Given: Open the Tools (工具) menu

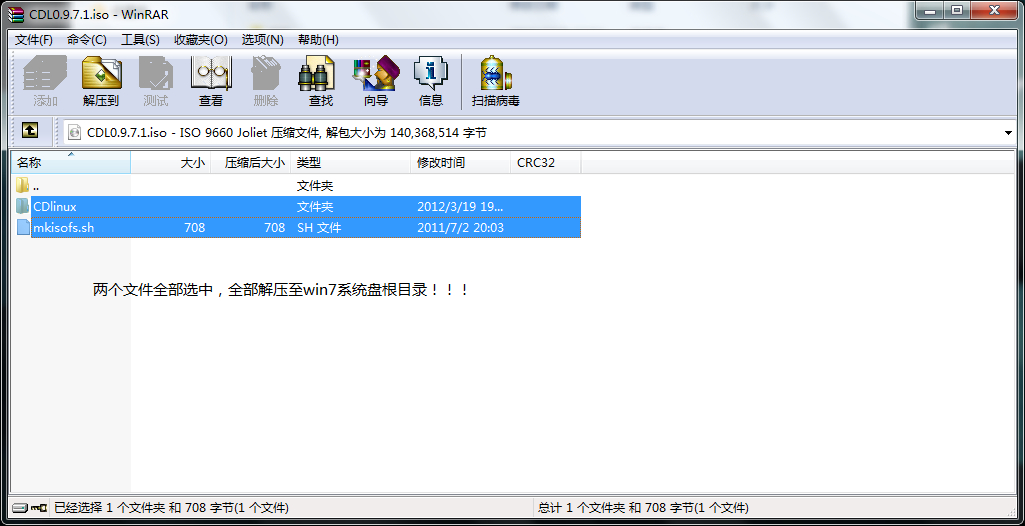Looking at the screenshot, I should (x=141, y=40).
